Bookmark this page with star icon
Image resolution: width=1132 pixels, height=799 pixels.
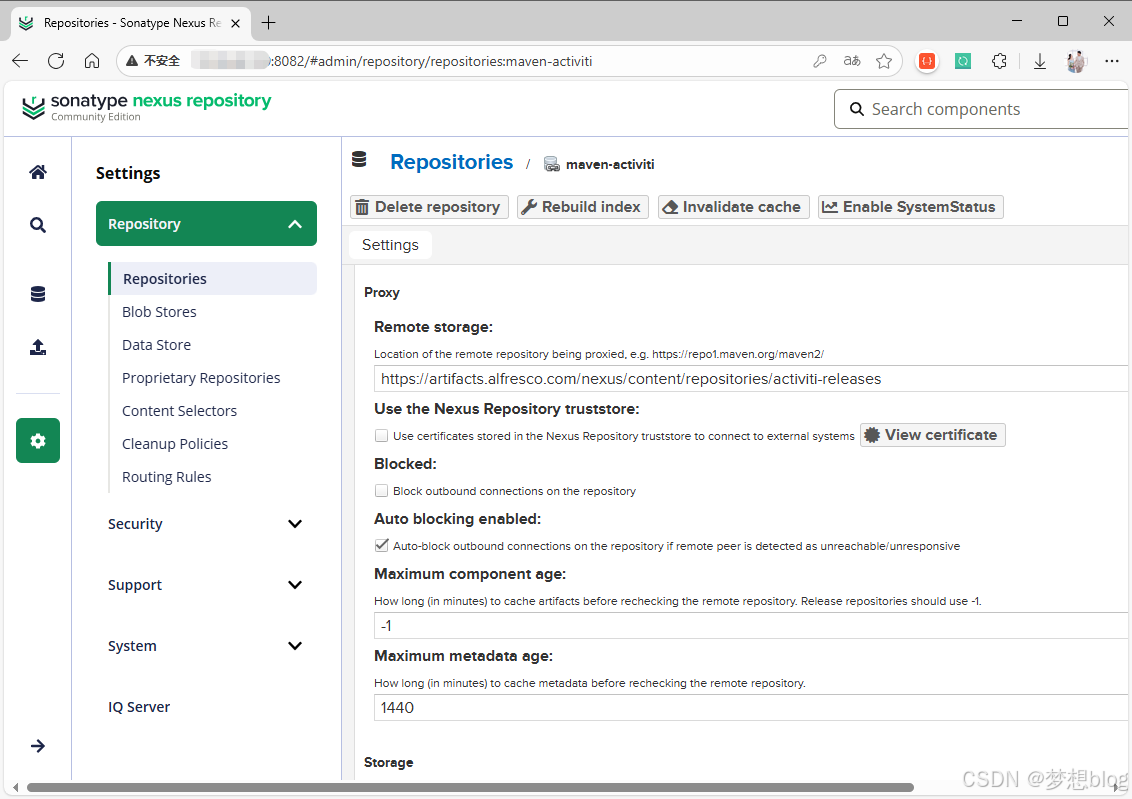pyautogui.click(x=884, y=61)
